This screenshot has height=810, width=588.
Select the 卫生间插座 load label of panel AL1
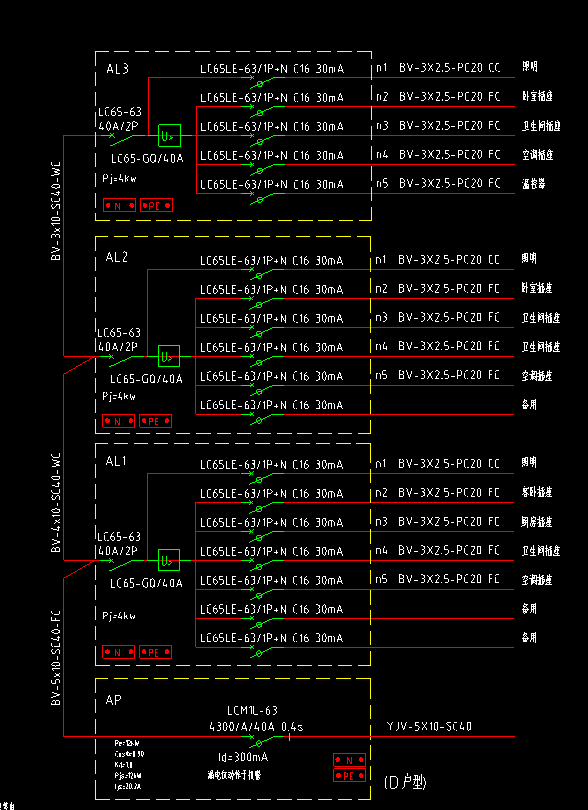pyautogui.click(x=541, y=550)
